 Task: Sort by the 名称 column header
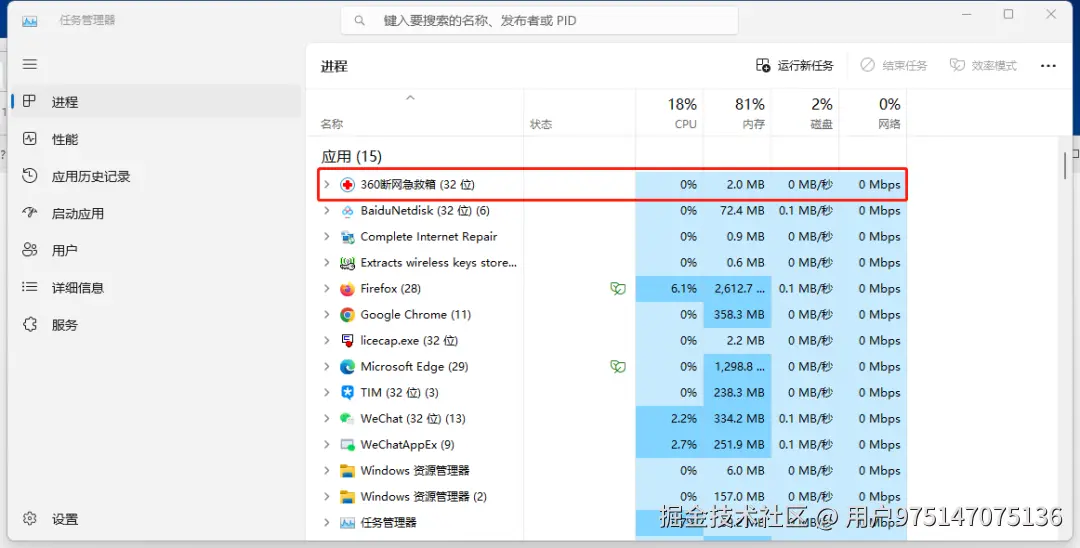[415, 113]
